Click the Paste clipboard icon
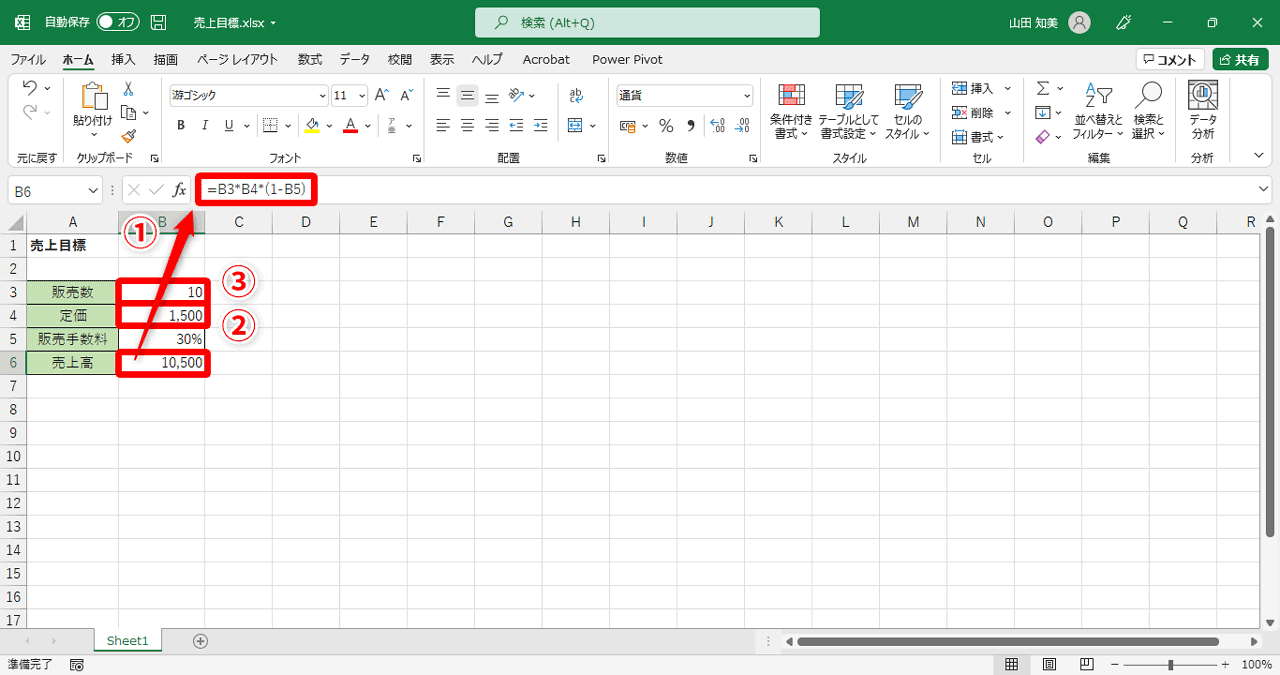Screen dimensions: 1280x675 click(x=93, y=97)
